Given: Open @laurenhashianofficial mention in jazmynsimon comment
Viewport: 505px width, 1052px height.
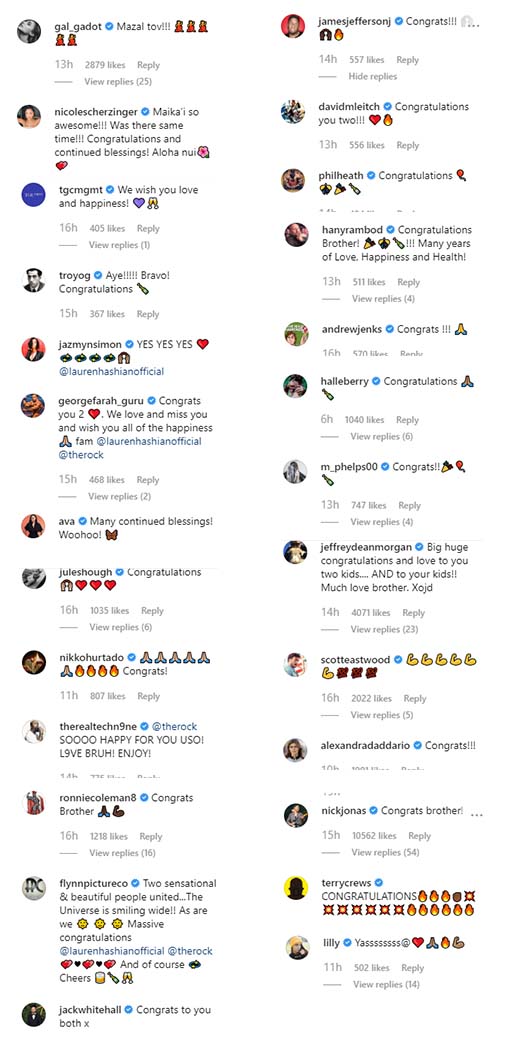Looking at the screenshot, I should coord(111,371).
